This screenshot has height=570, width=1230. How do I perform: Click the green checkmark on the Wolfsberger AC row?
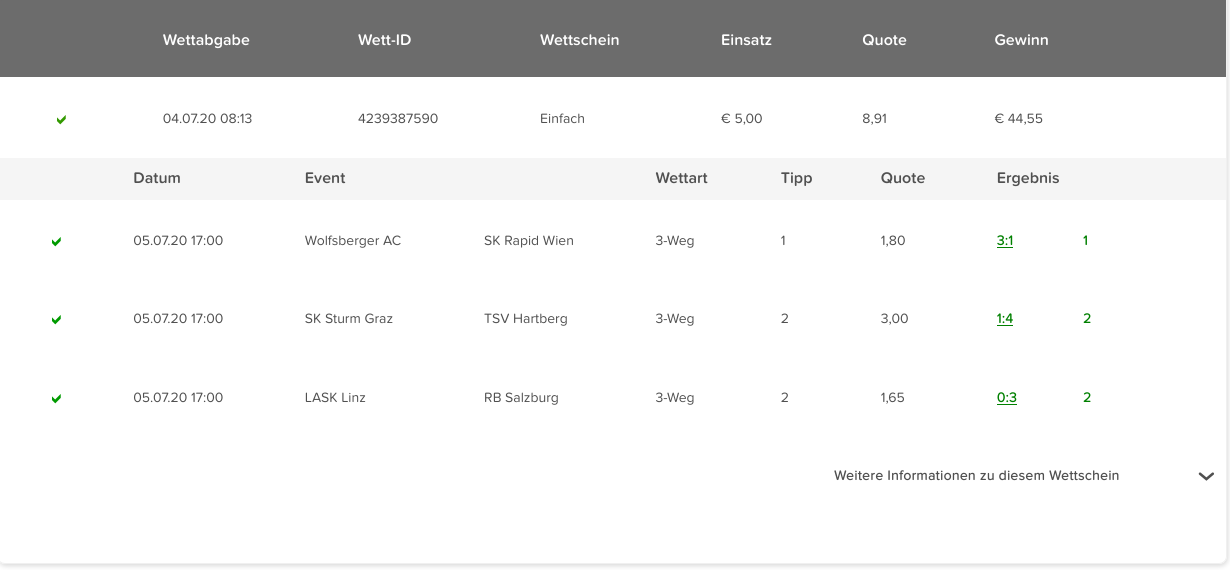point(56,242)
